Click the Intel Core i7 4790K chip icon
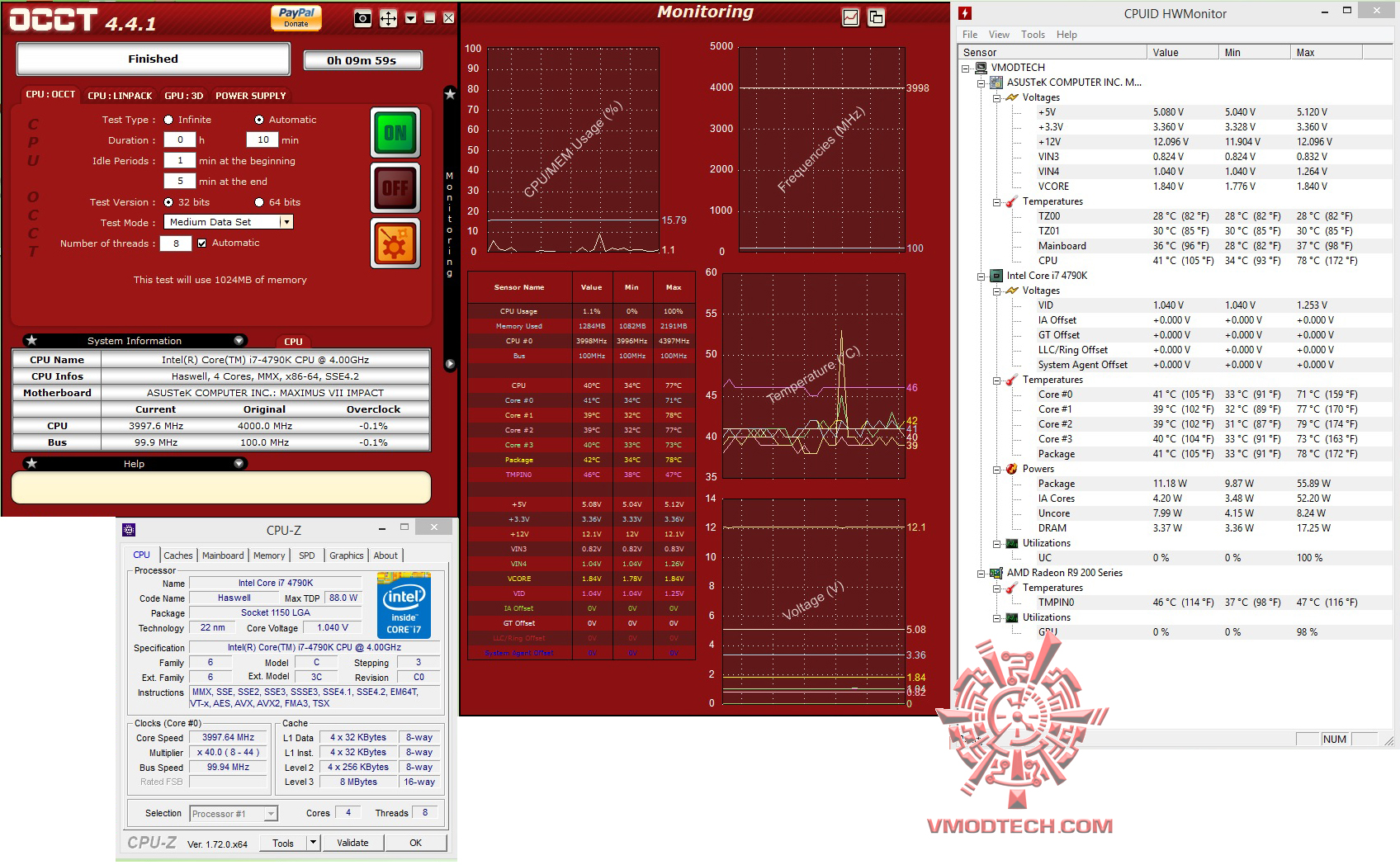Screen dimensions: 1400x865 pos(996,276)
